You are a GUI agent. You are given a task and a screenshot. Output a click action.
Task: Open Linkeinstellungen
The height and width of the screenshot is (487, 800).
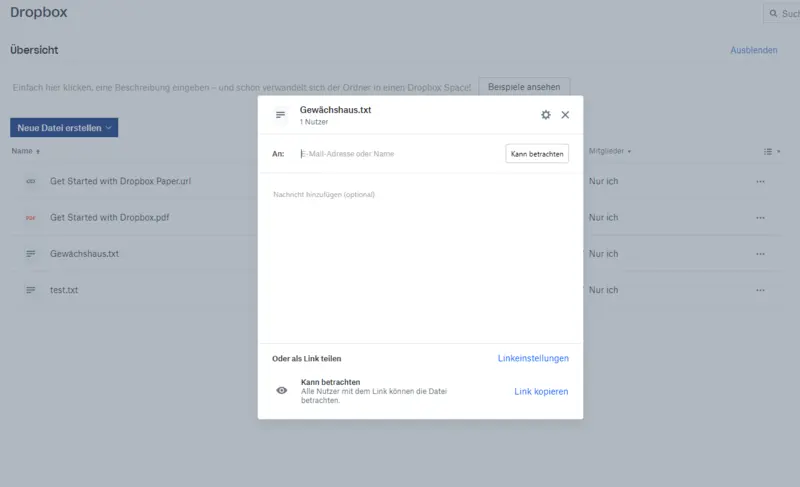tap(533, 358)
